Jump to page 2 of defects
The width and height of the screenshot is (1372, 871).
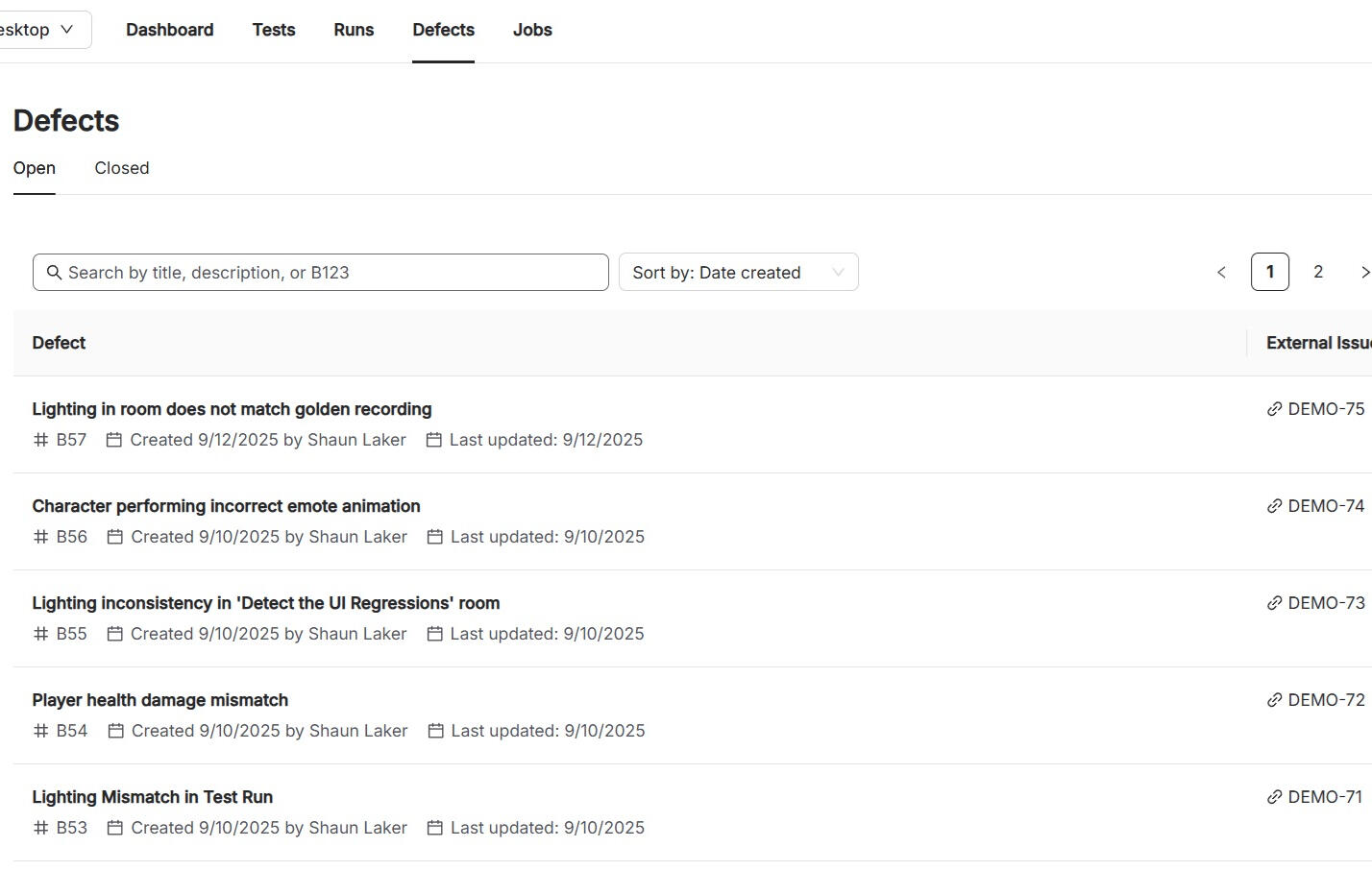pyautogui.click(x=1318, y=273)
